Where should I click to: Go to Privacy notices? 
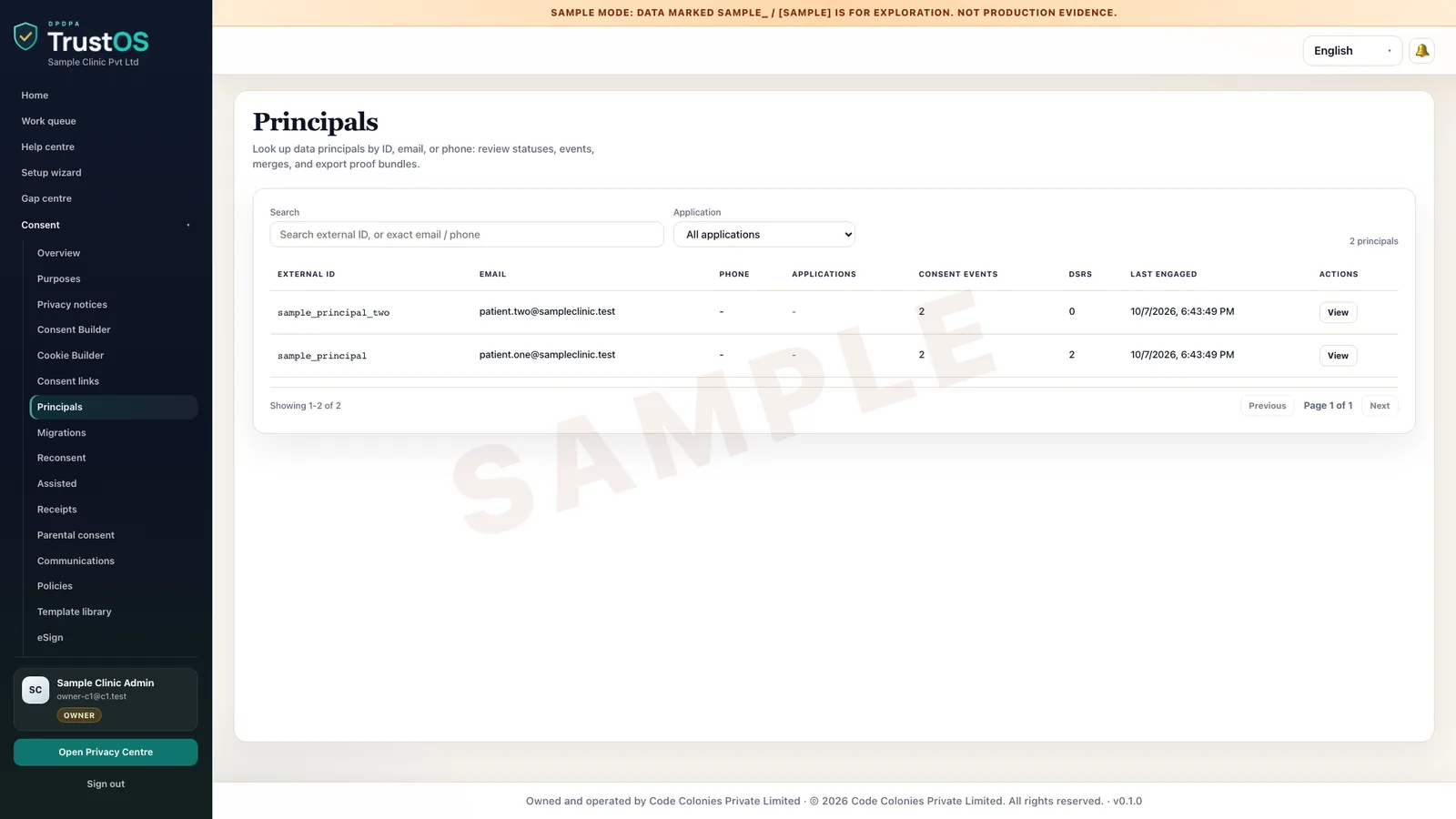coord(72,305)
